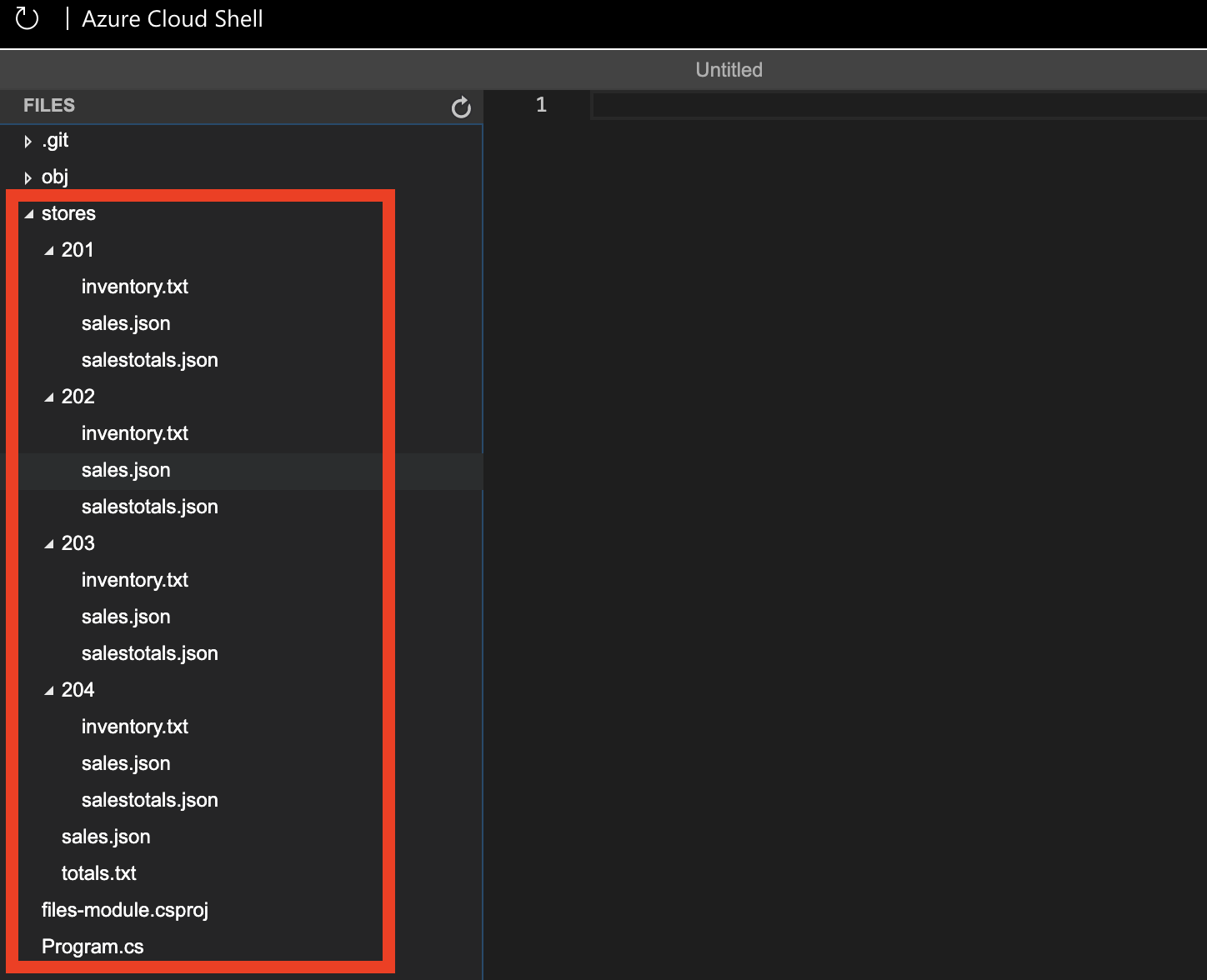Collapse the 202 folder arrow
1207x980 pixels.
click(x=49, y=397)
